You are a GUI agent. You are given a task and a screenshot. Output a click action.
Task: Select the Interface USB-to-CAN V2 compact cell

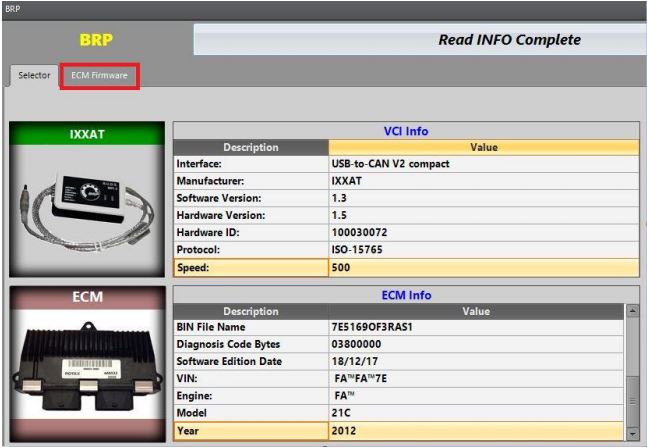tap(482, 163)
